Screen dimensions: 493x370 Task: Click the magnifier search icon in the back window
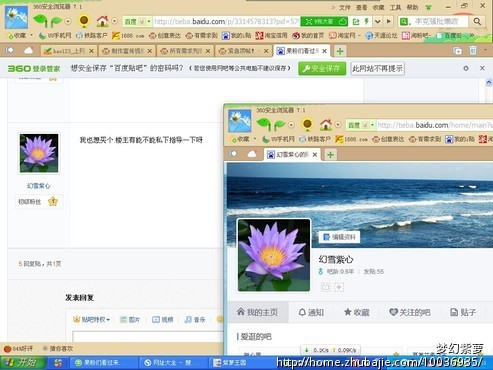[x=477, y=22]
